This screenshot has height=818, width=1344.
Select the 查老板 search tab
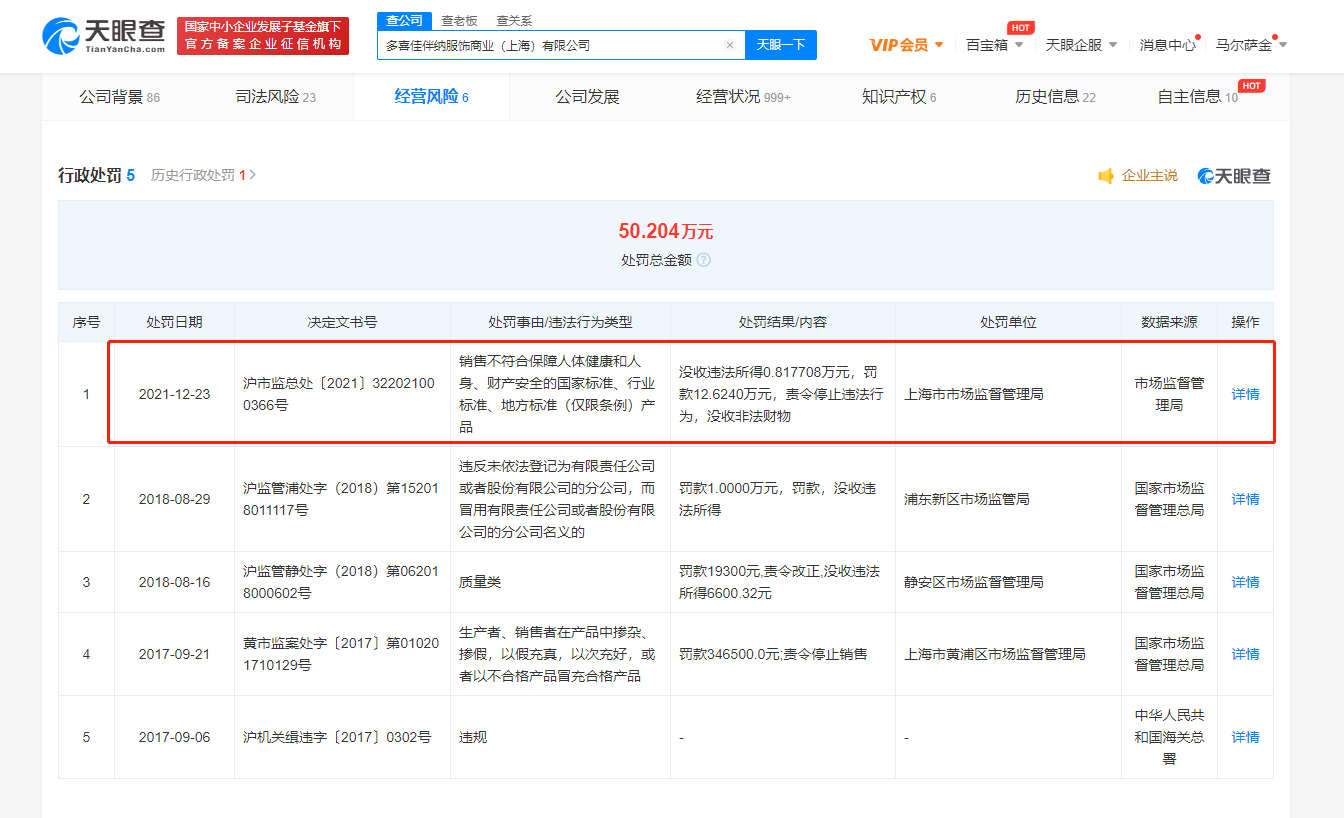[x=459, y=20]
